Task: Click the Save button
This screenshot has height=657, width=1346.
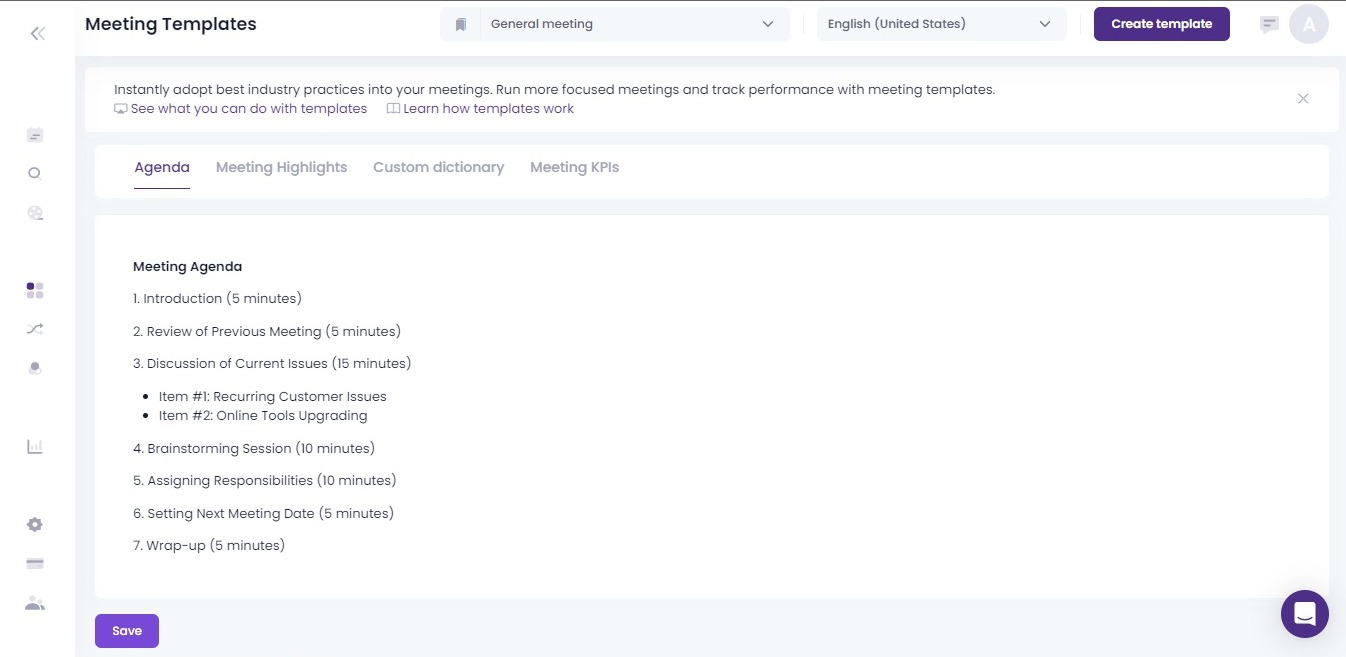Action: pyautogui.click(x=127, y=631)
